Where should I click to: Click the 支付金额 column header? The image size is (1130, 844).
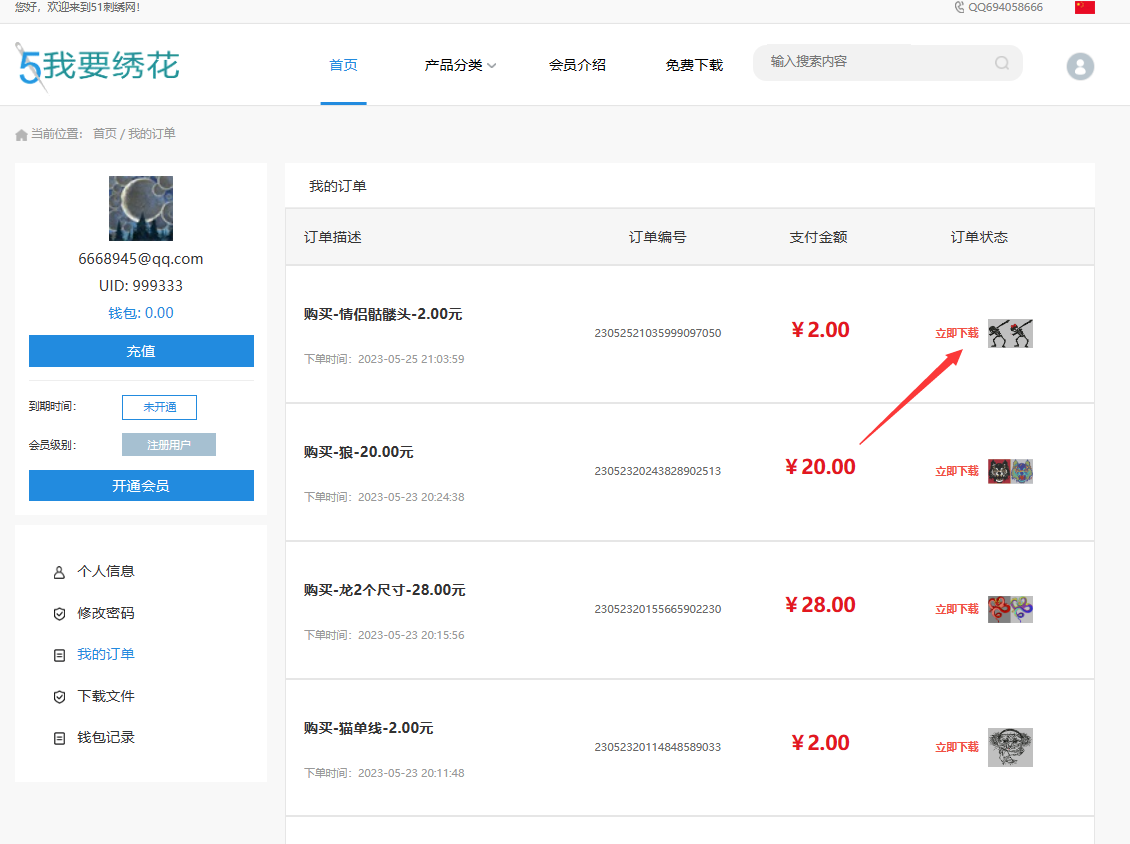[x=818, y=237]
